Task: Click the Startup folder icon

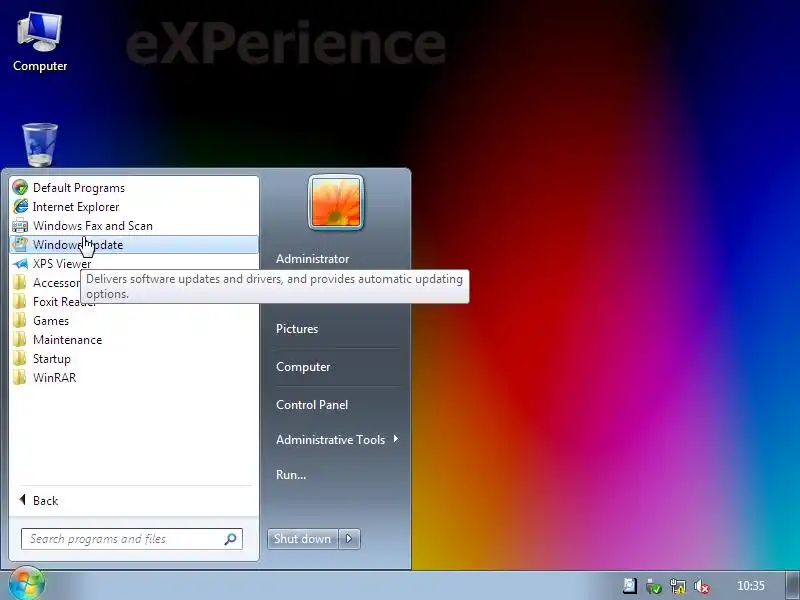Action: (20, 359)
